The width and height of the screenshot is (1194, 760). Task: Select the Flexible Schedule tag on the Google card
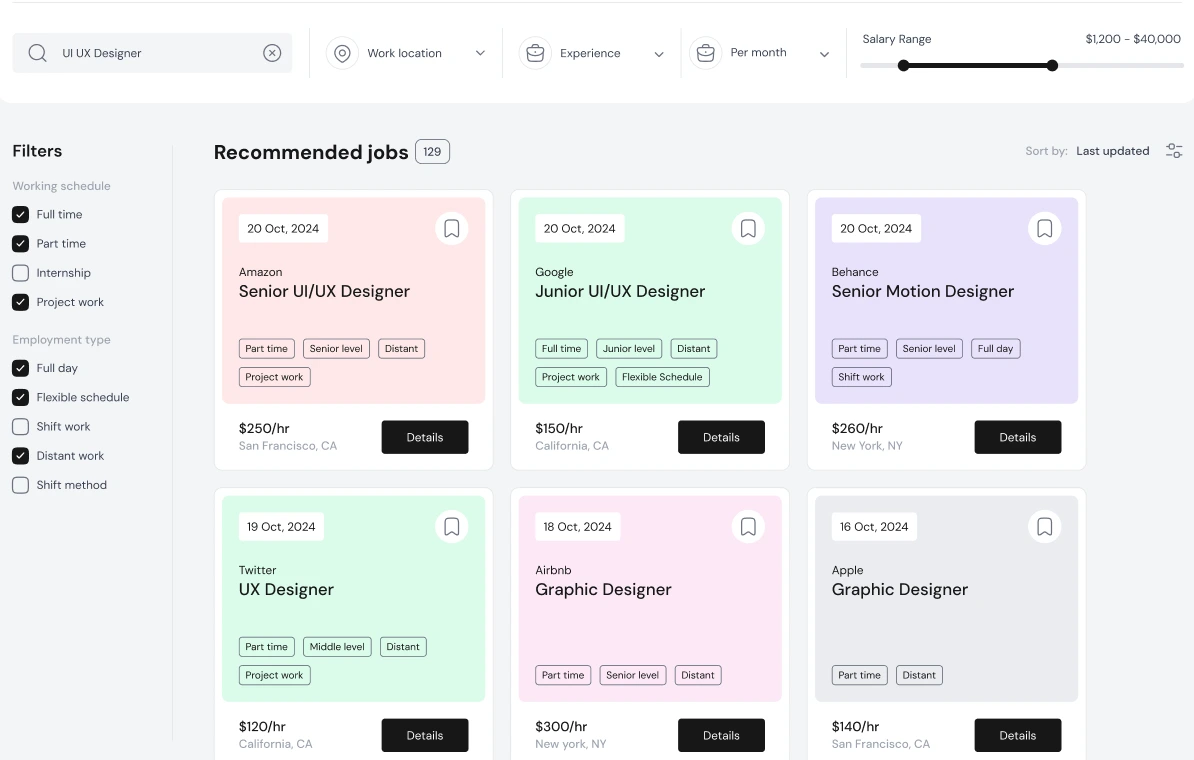pyautogui.click(x=662, y=377)
